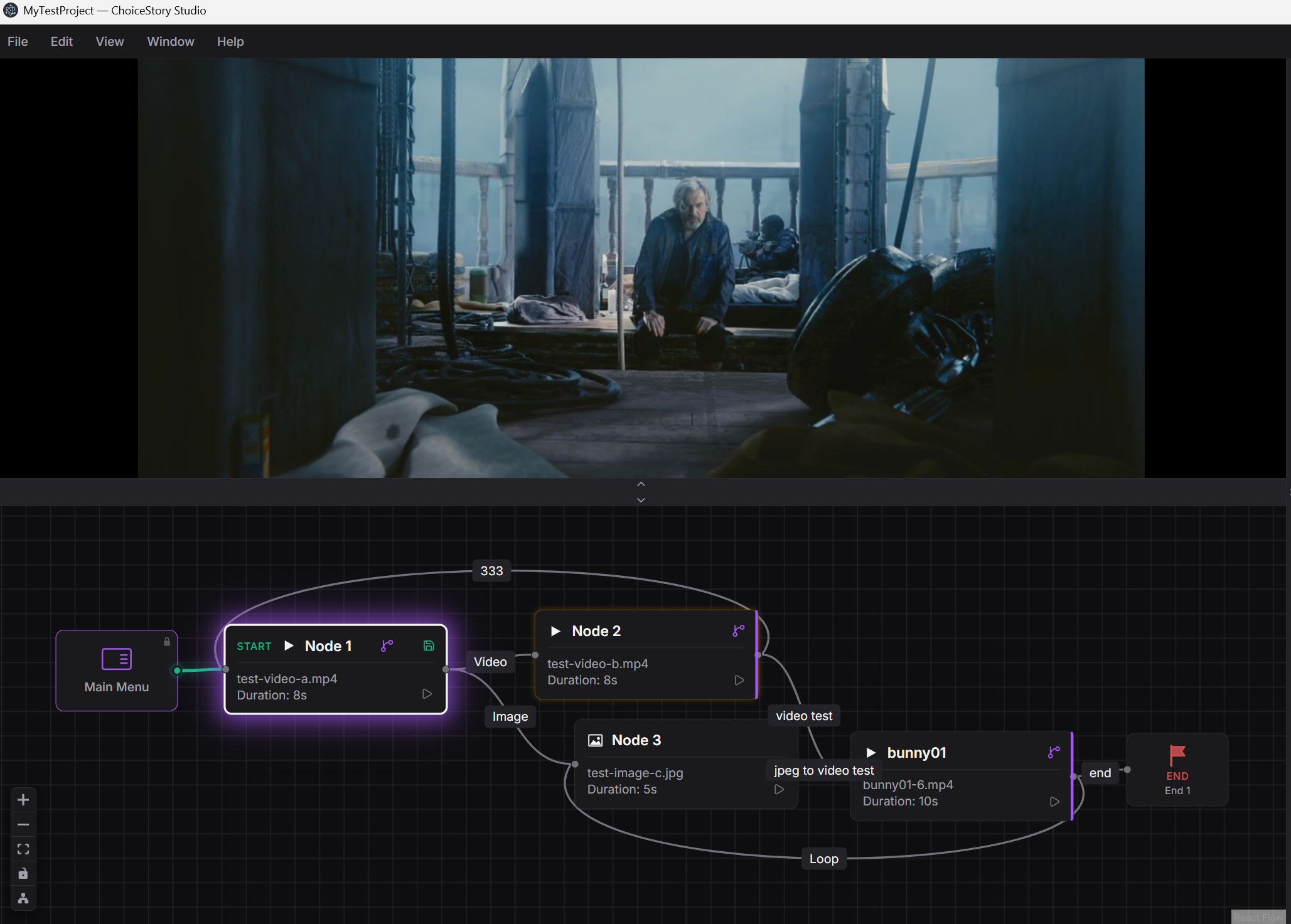The width and height of the screenshot is (1291, 924).
Task: Click the bunny01 title text
Action: coord(916,753)
